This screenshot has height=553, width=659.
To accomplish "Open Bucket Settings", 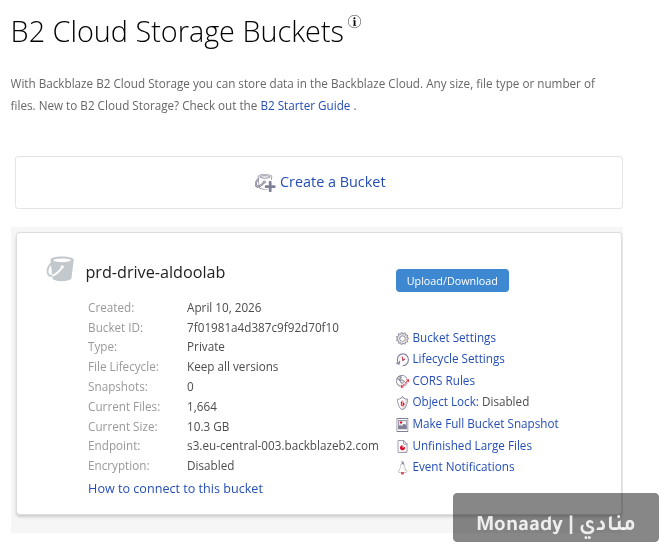I will 454,337.
